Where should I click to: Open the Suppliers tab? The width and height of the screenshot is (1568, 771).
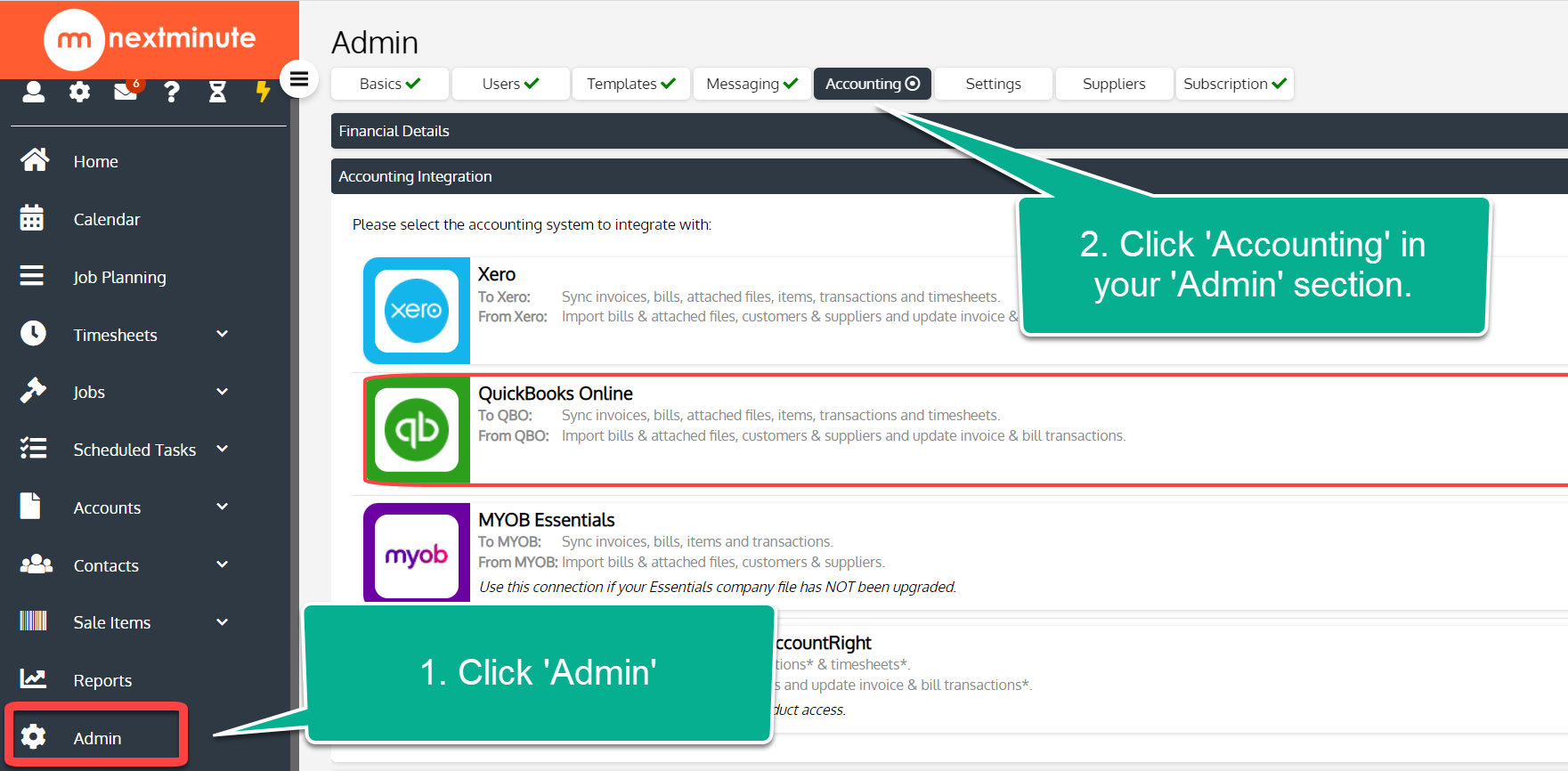coord(1114,84)
